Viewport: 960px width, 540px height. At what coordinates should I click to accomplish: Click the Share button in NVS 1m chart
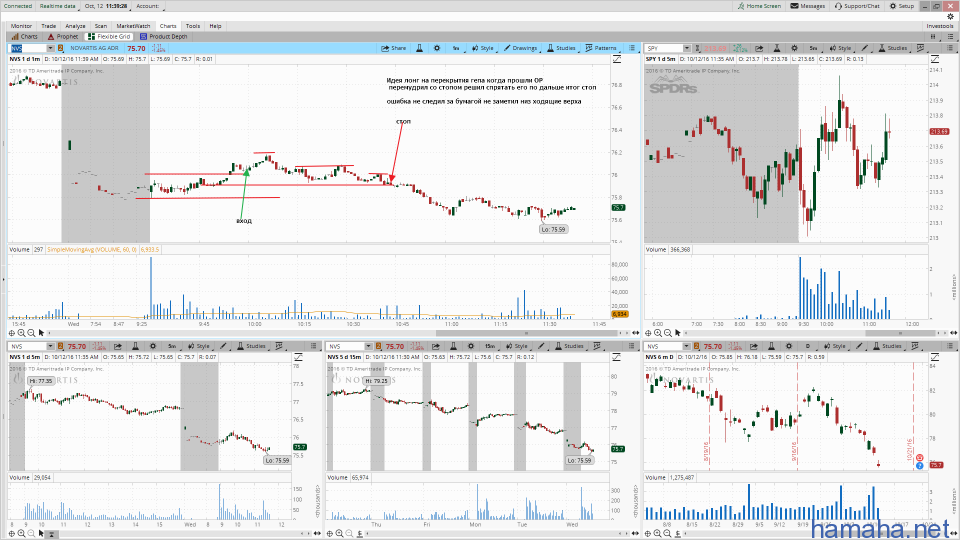point(394,48)
